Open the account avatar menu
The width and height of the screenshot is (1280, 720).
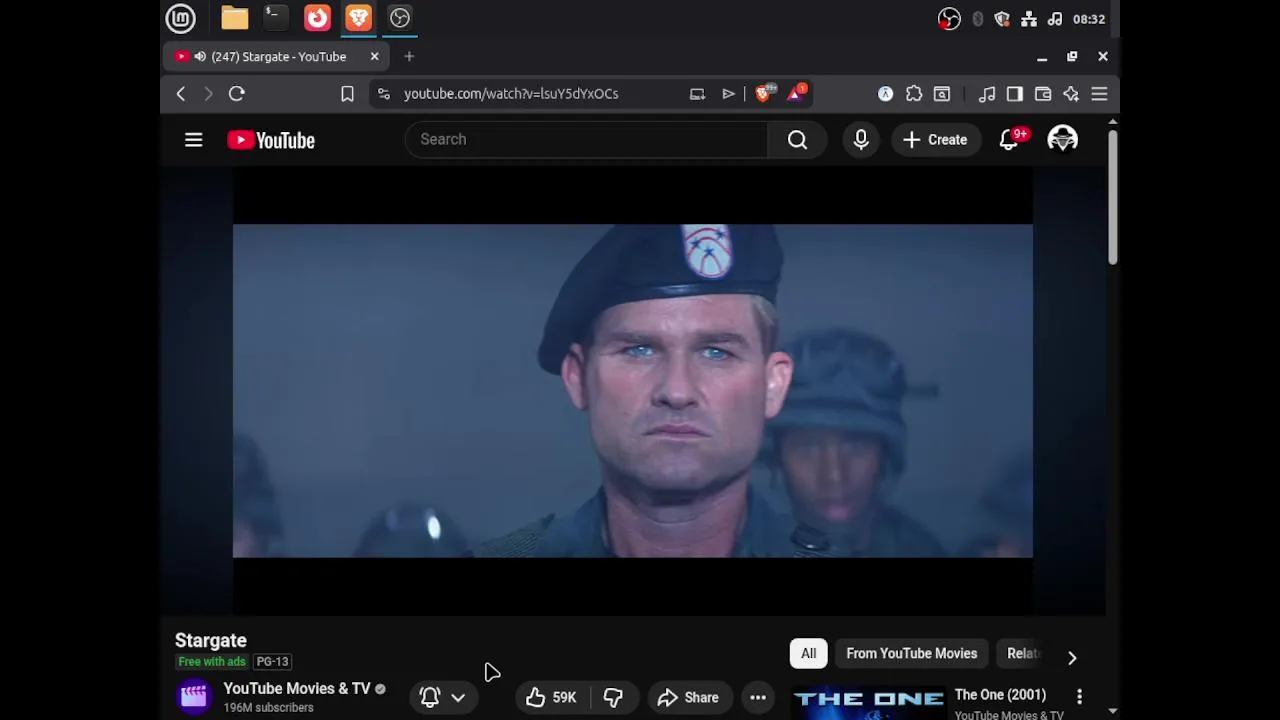pyautogui.click(x=1062, y=139)
